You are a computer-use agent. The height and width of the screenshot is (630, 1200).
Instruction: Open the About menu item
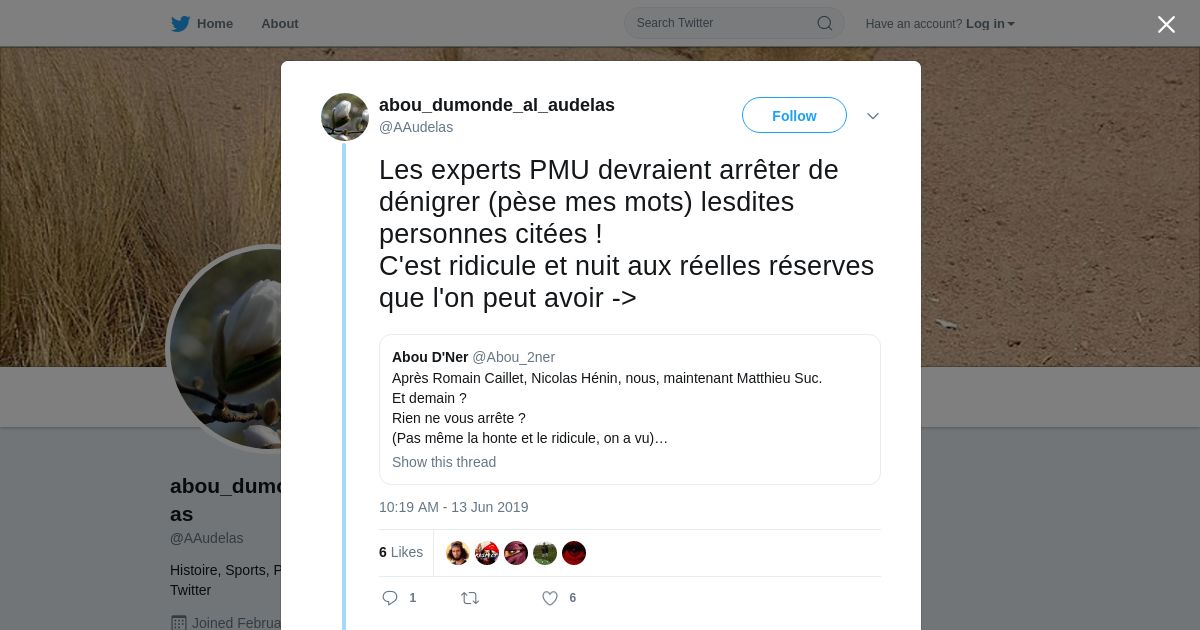280,24
